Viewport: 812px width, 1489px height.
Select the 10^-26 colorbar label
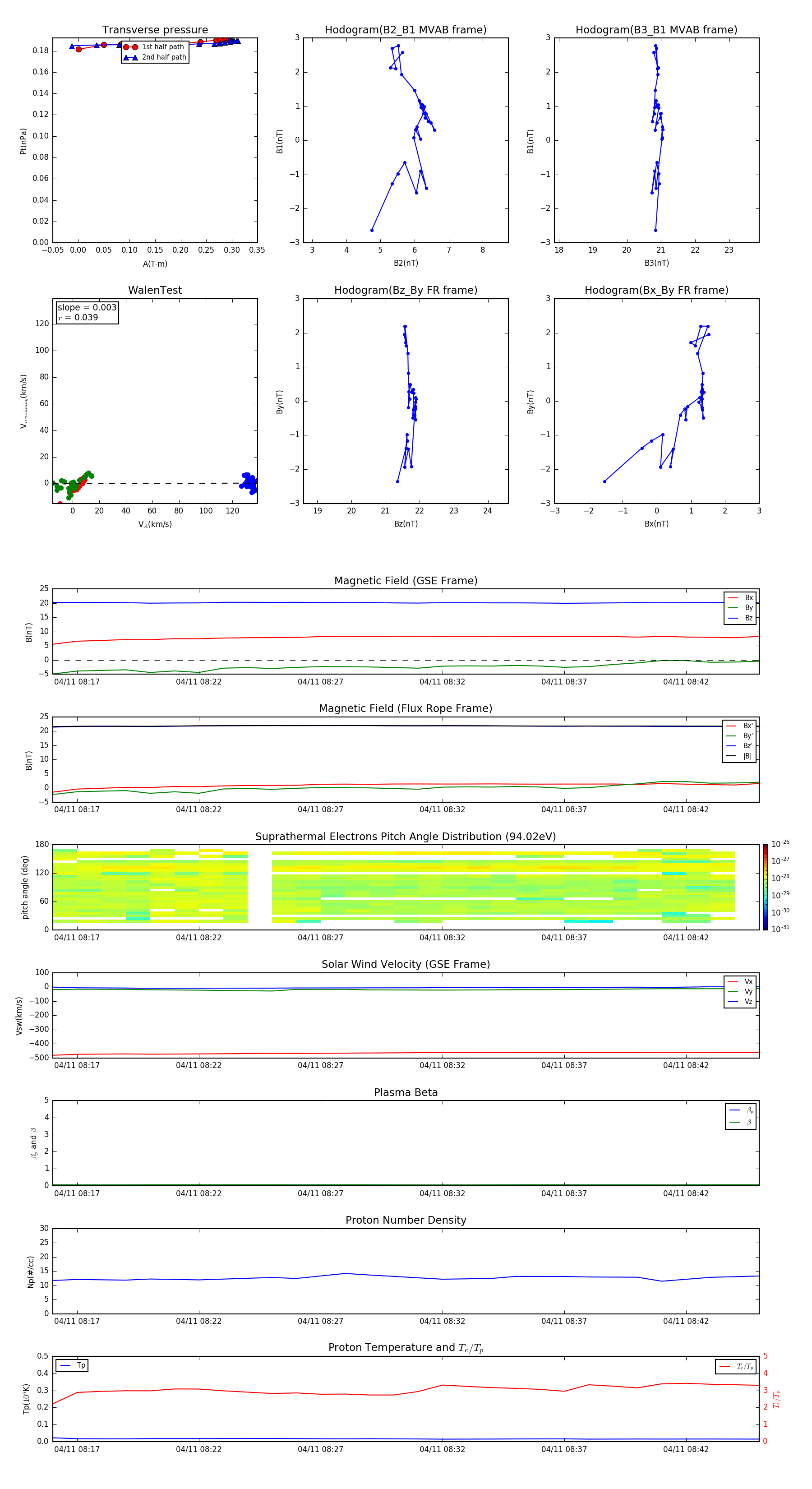point(780,844)
